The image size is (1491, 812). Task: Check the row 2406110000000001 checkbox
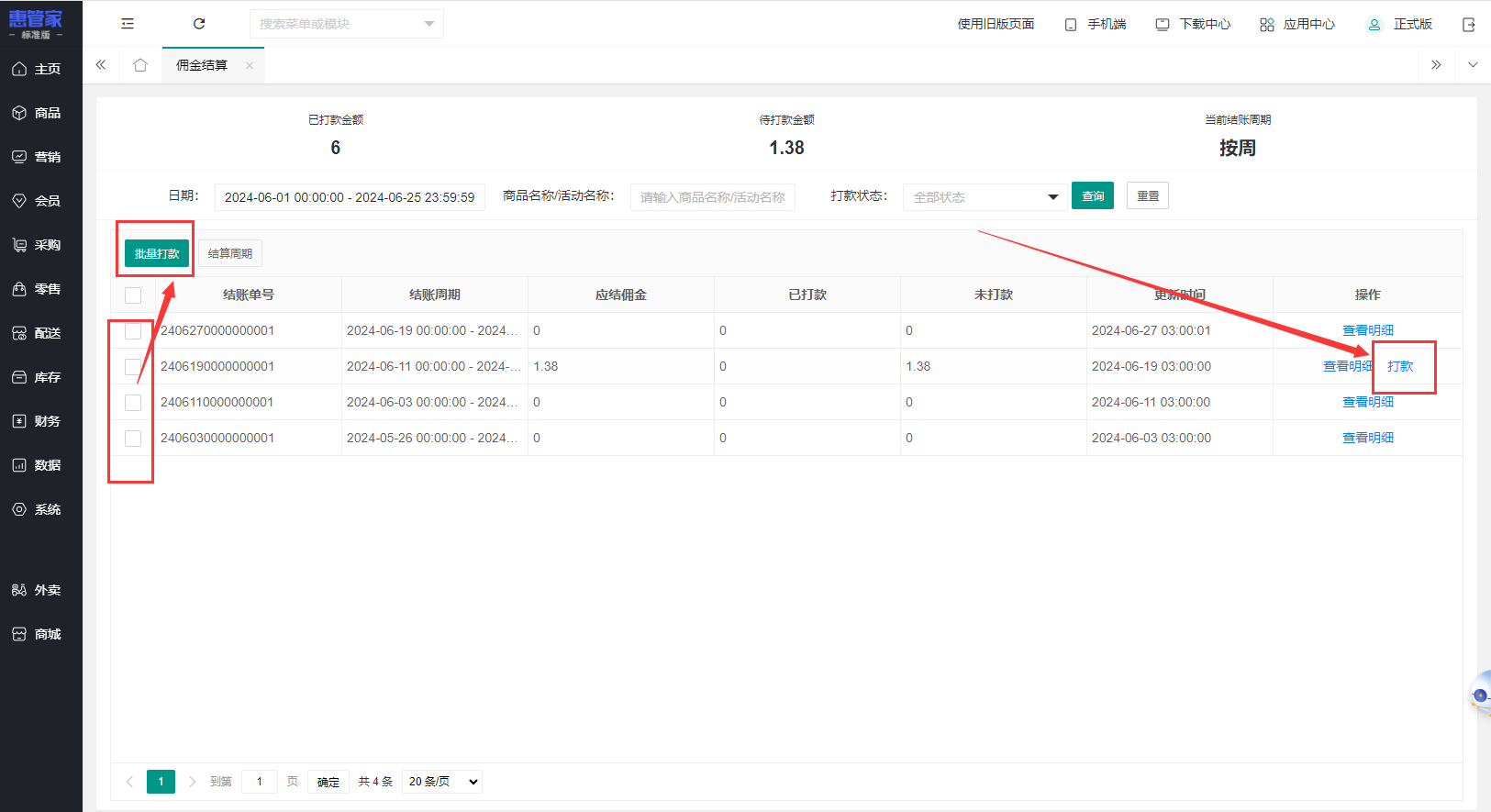pyautogui.click(x=133, y=403)
